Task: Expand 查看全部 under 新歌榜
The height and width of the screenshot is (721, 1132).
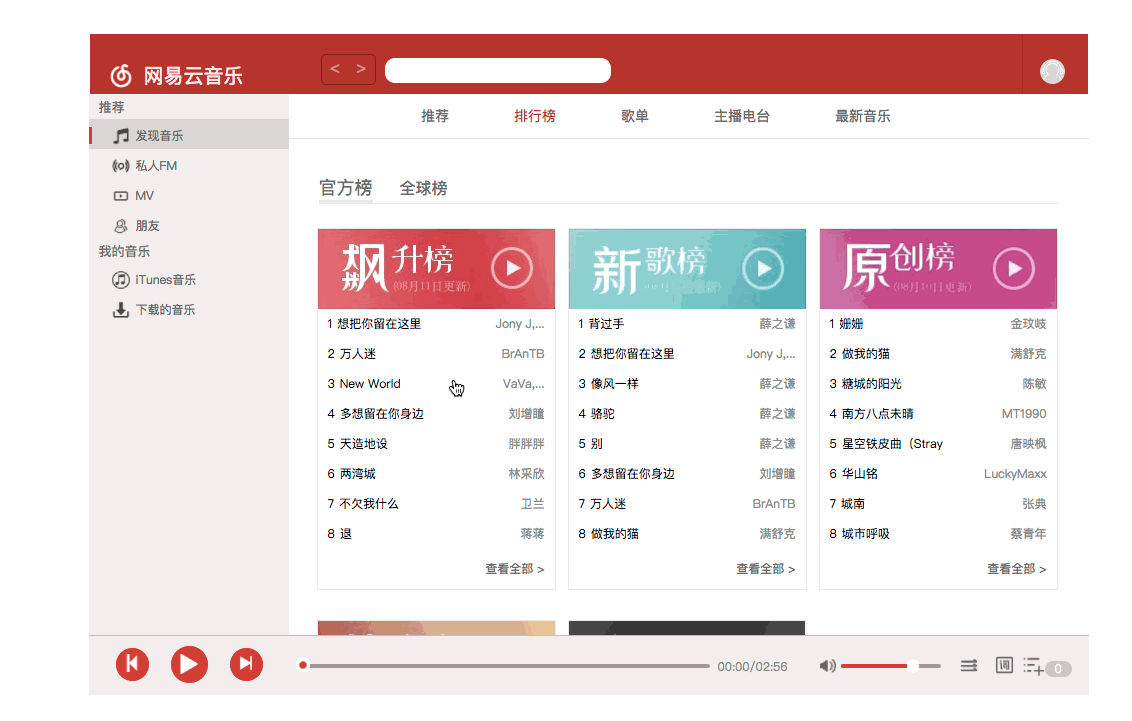Action: click(x=765, y=569)
